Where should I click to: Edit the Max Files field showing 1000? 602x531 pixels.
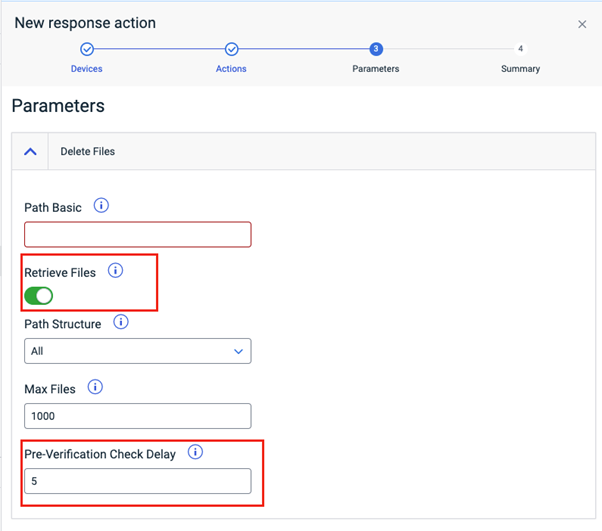pyautogui.click(x=138, y=416)
